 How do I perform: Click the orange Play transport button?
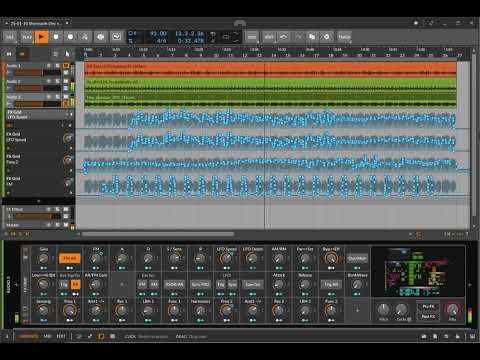tap(41, 37)
